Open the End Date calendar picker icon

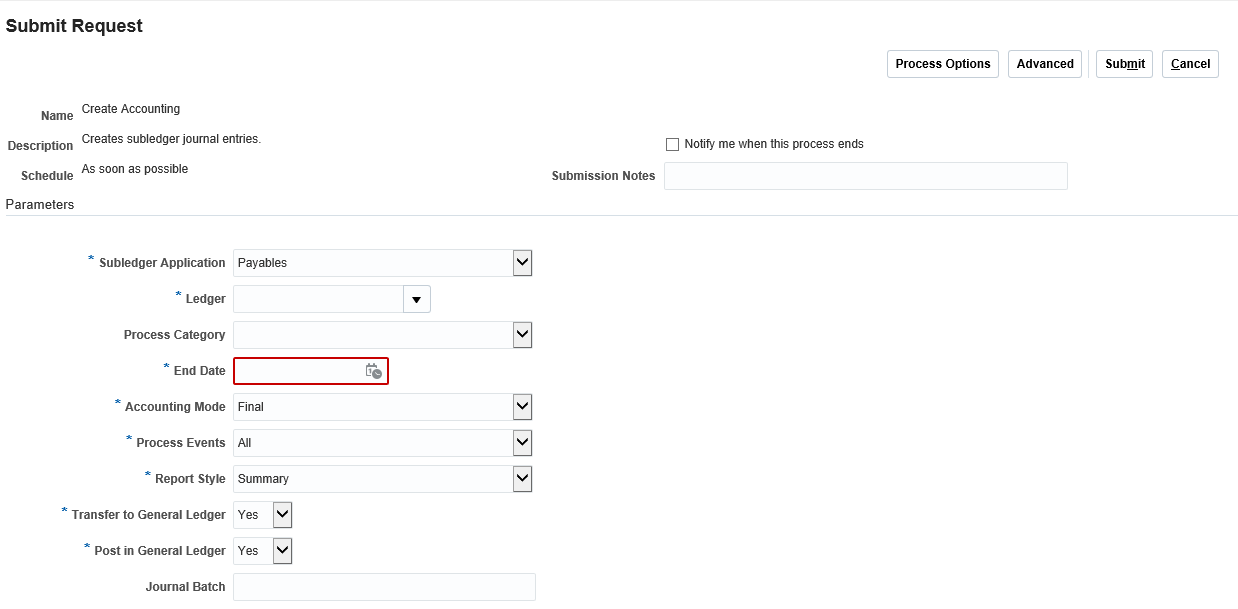click(374, 370)
